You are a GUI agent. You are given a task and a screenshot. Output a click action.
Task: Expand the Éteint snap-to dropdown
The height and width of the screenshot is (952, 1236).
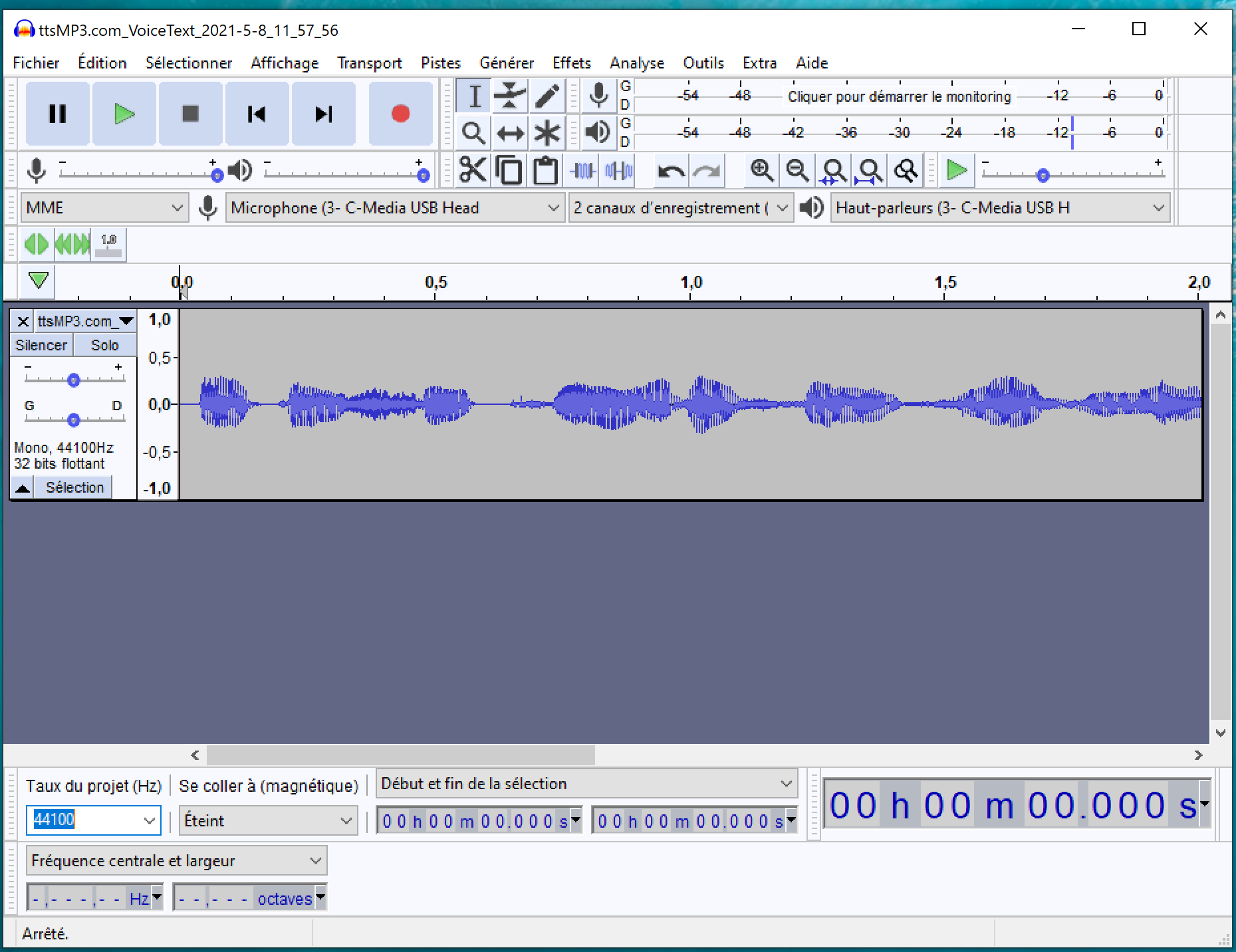pyautogui.click(x=268, y=821)
